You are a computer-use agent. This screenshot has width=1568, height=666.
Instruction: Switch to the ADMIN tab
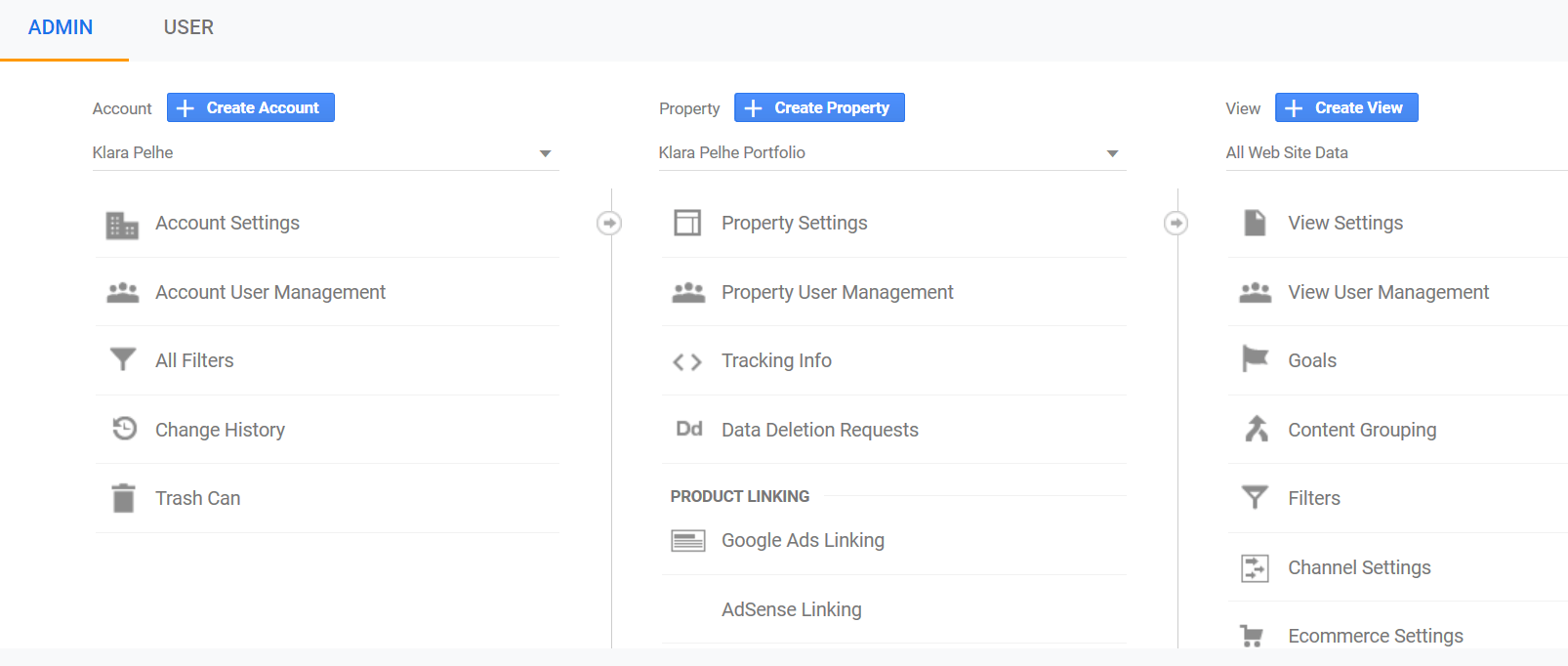pyautogui.click(x=61, y=27)
